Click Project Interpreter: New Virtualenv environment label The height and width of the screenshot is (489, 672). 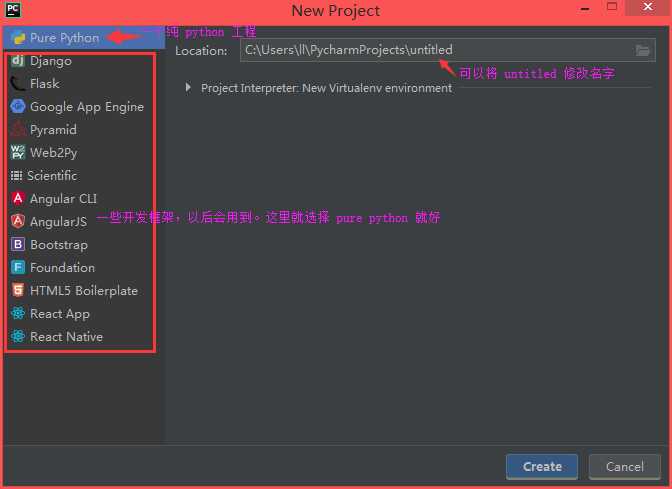pyautogui.click(x=326, y=88)
